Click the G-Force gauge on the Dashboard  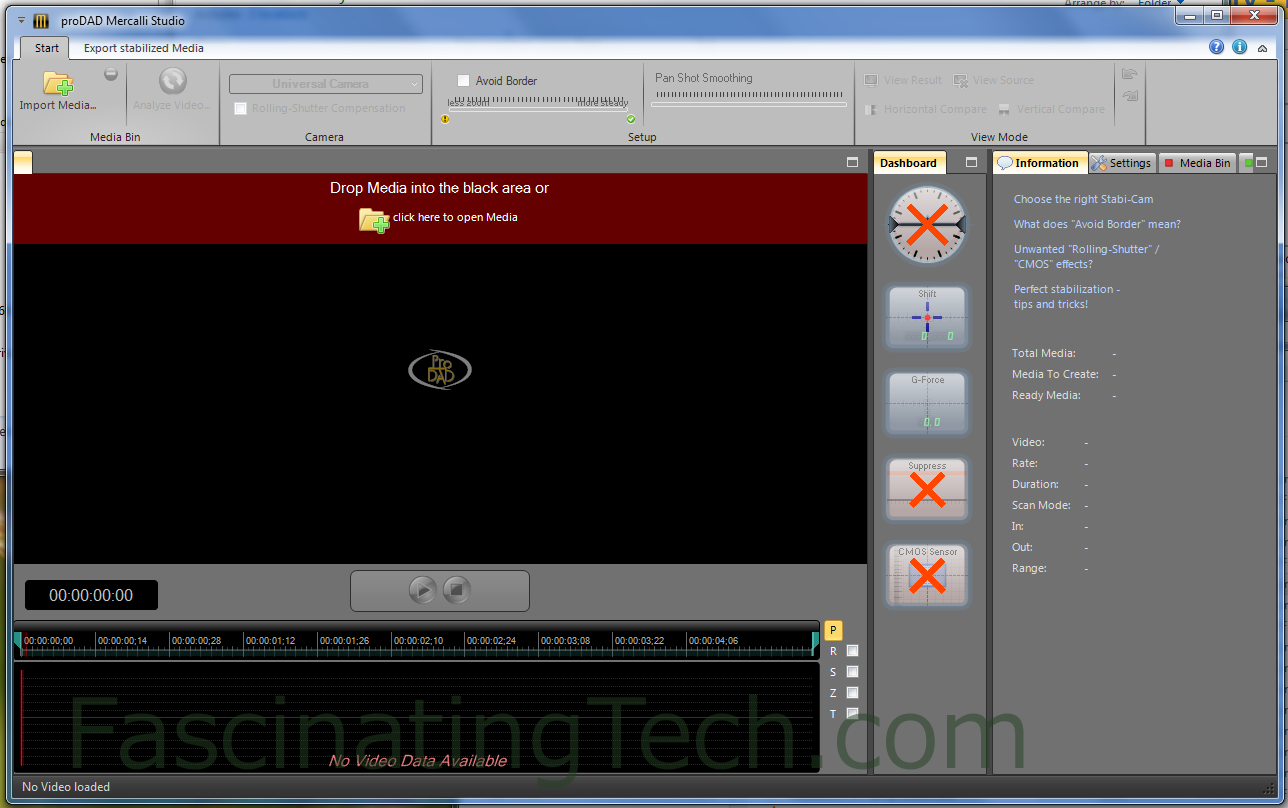point(927,403)
